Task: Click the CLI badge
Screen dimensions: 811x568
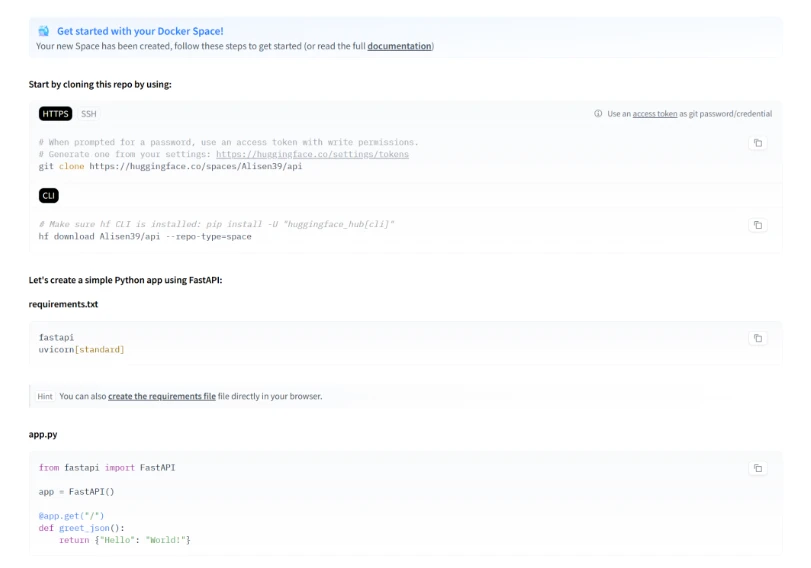Action: click(x=48, y=195)
